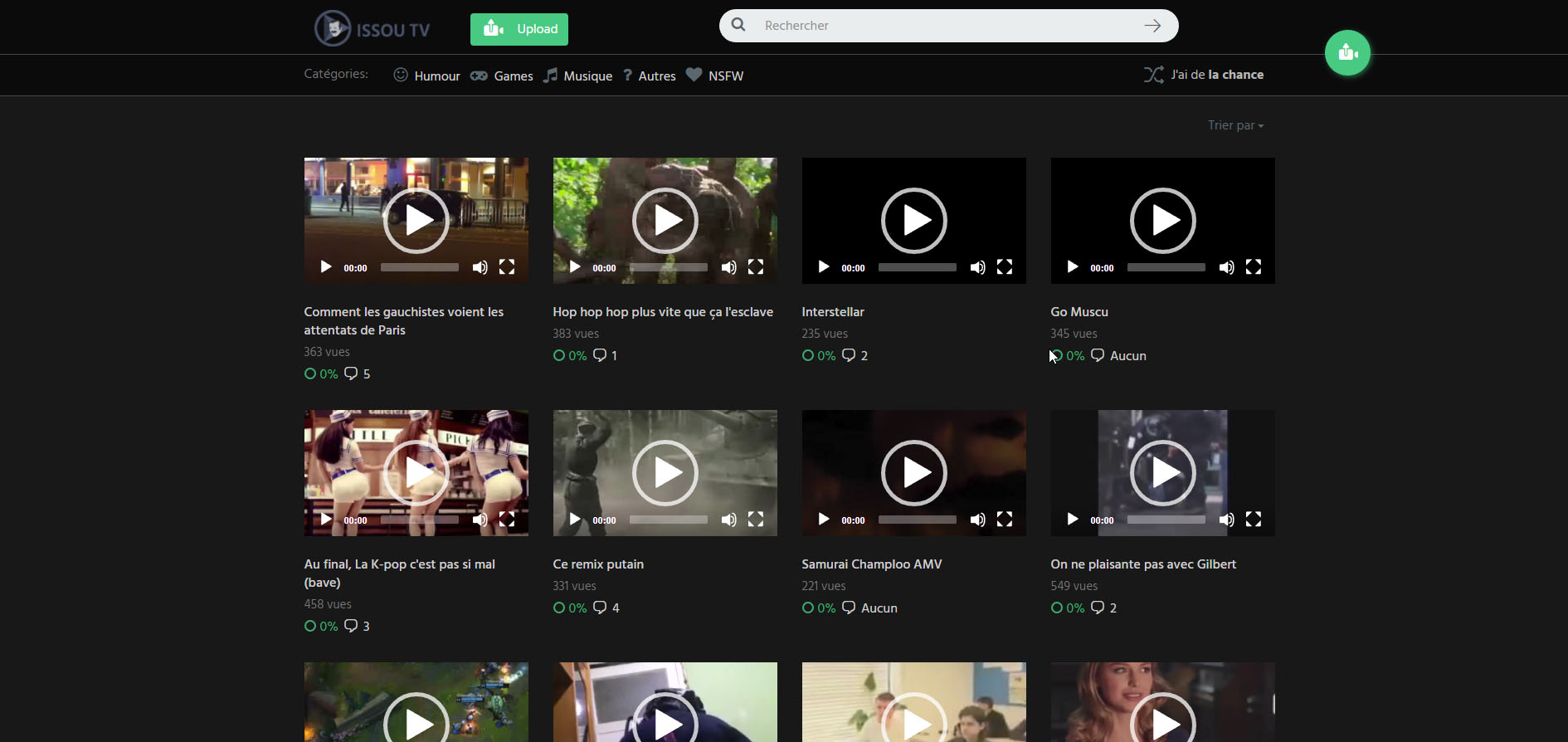Viewport: 1568px width, 742px height.
Task: Mute the Go Muscu video
Action: point(1226,267)
